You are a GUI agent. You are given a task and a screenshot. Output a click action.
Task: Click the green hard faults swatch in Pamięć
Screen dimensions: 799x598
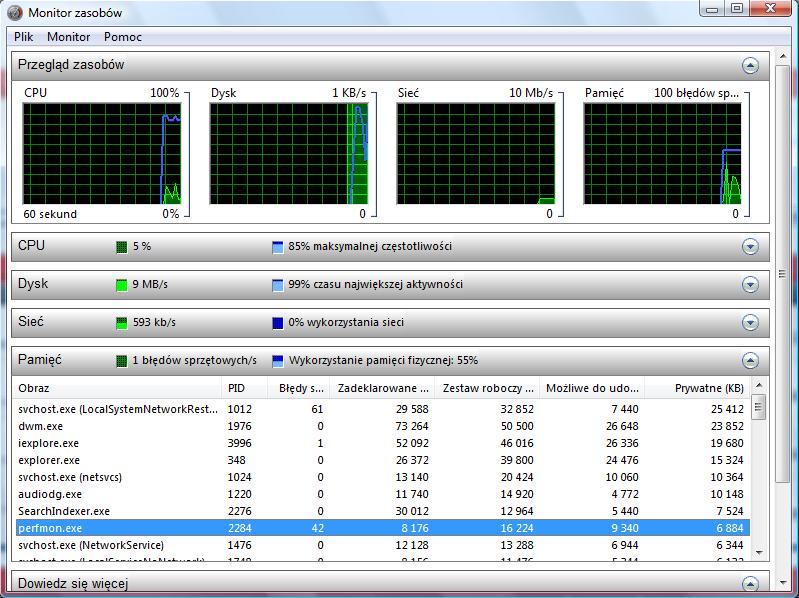coord(121,361)
